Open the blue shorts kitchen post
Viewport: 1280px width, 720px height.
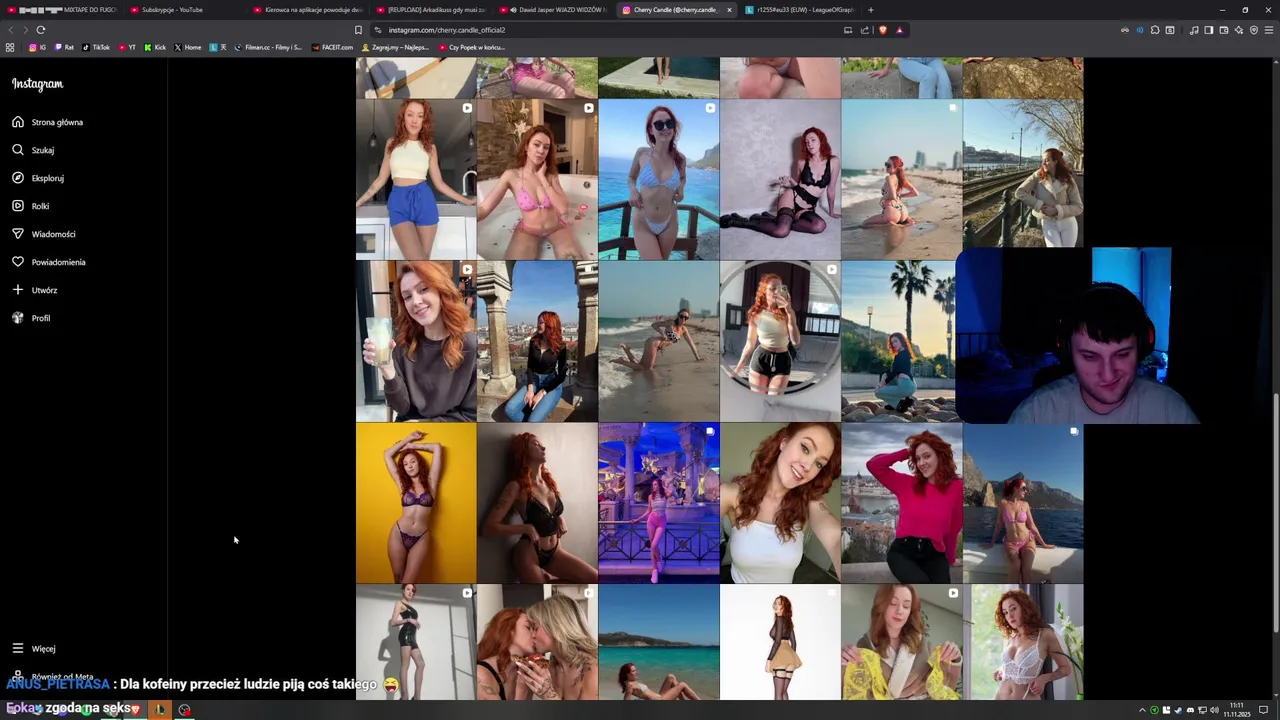click(x=416, y=179)
